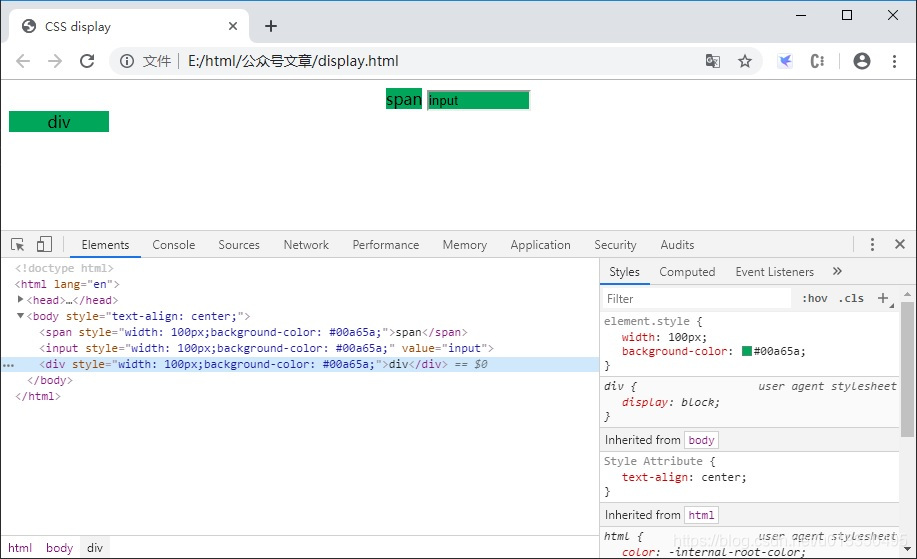The height and width of the screenshot is (559, 917).
Task: Open the Sources tab
Action: [239, 244]
